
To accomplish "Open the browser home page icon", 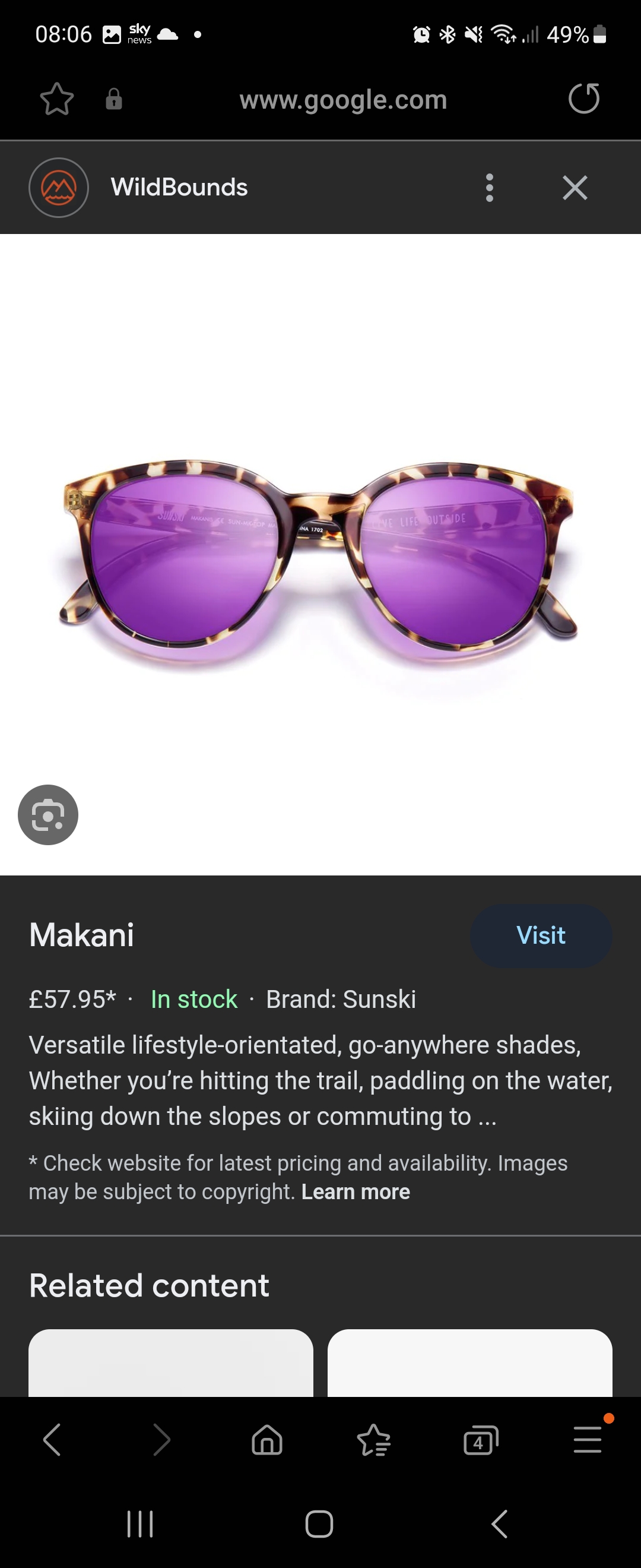I will [x=267, y=1440].
